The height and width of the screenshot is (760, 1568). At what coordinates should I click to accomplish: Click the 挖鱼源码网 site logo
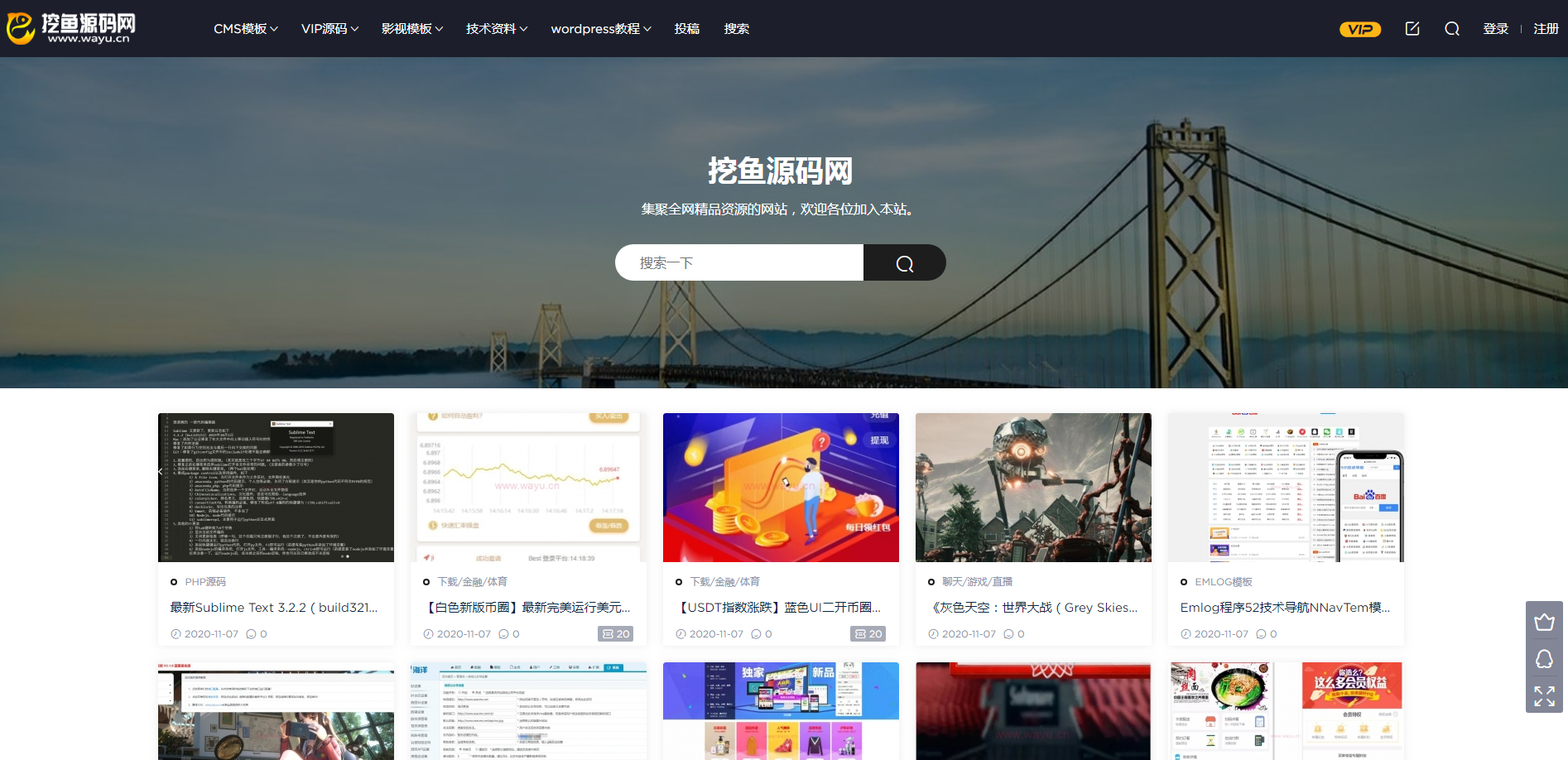[x=71, y=28]
